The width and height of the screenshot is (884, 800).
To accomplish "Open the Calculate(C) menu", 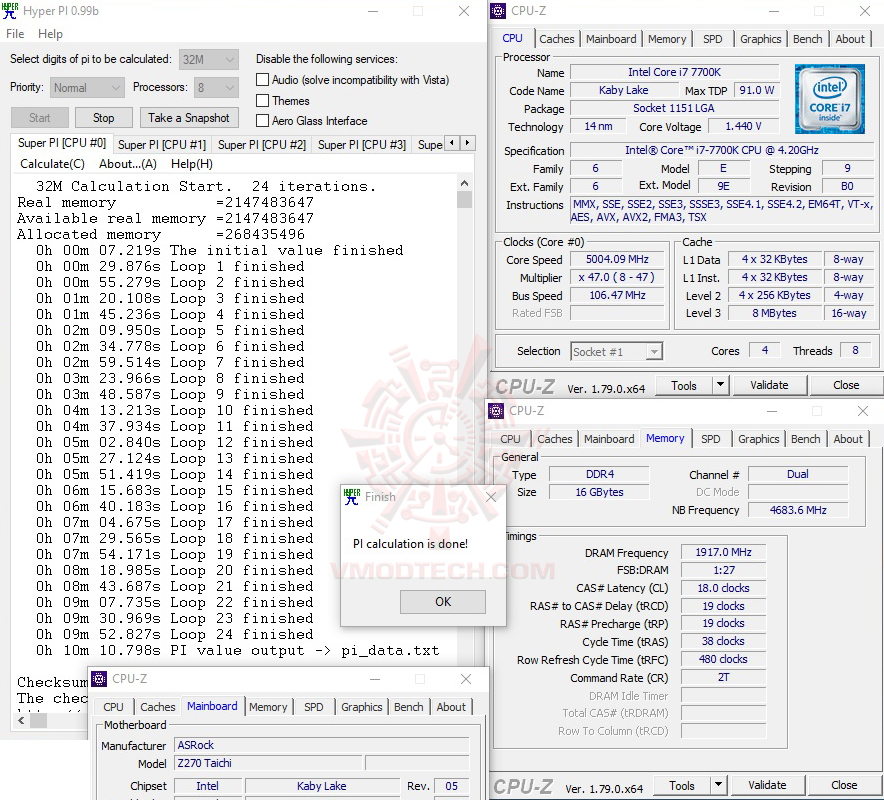I will point(52,164).
